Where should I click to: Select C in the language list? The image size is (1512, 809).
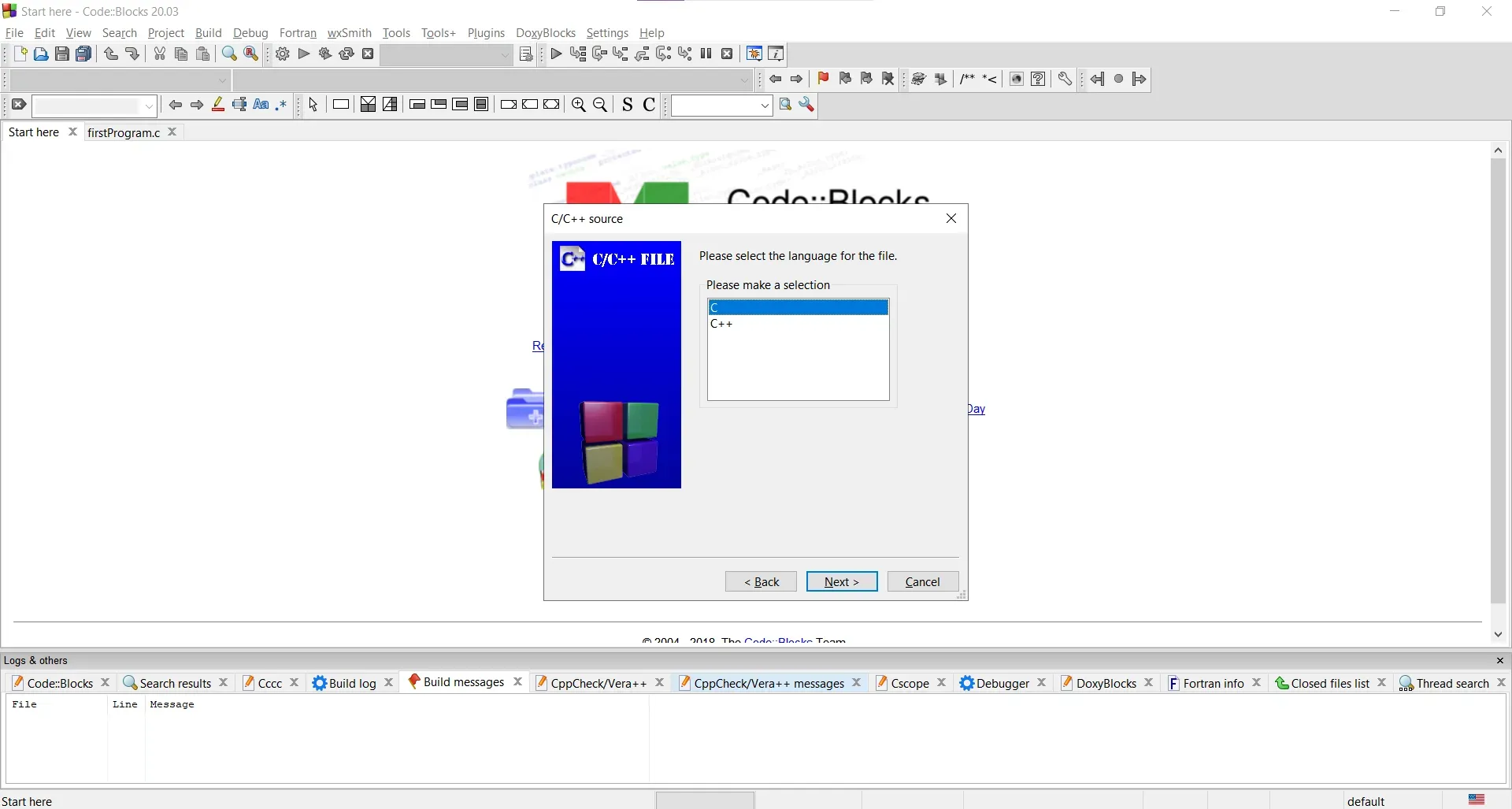tap(799, 307)
